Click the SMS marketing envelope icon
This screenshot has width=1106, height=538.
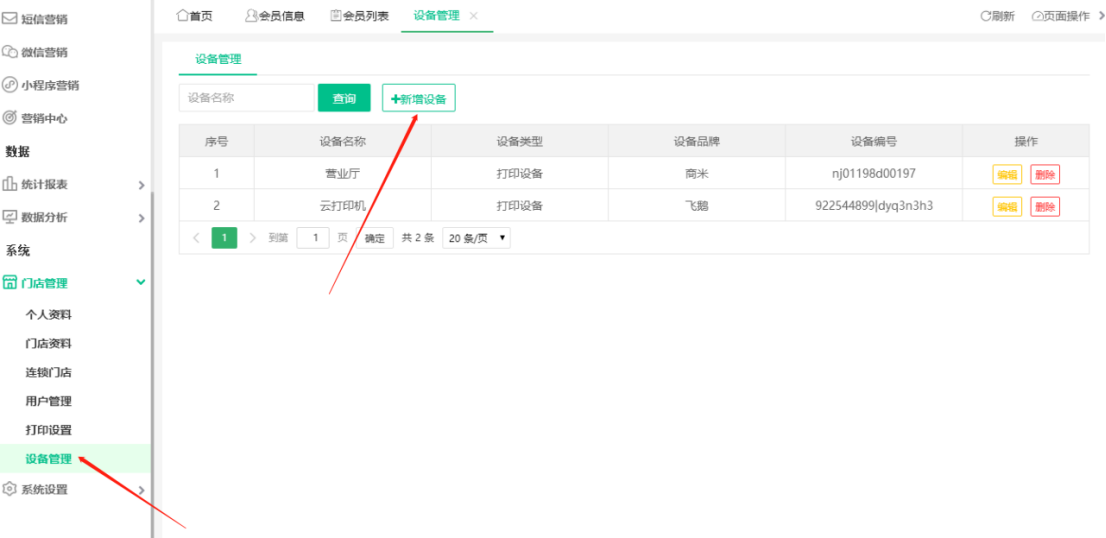[x=10, y=19]
